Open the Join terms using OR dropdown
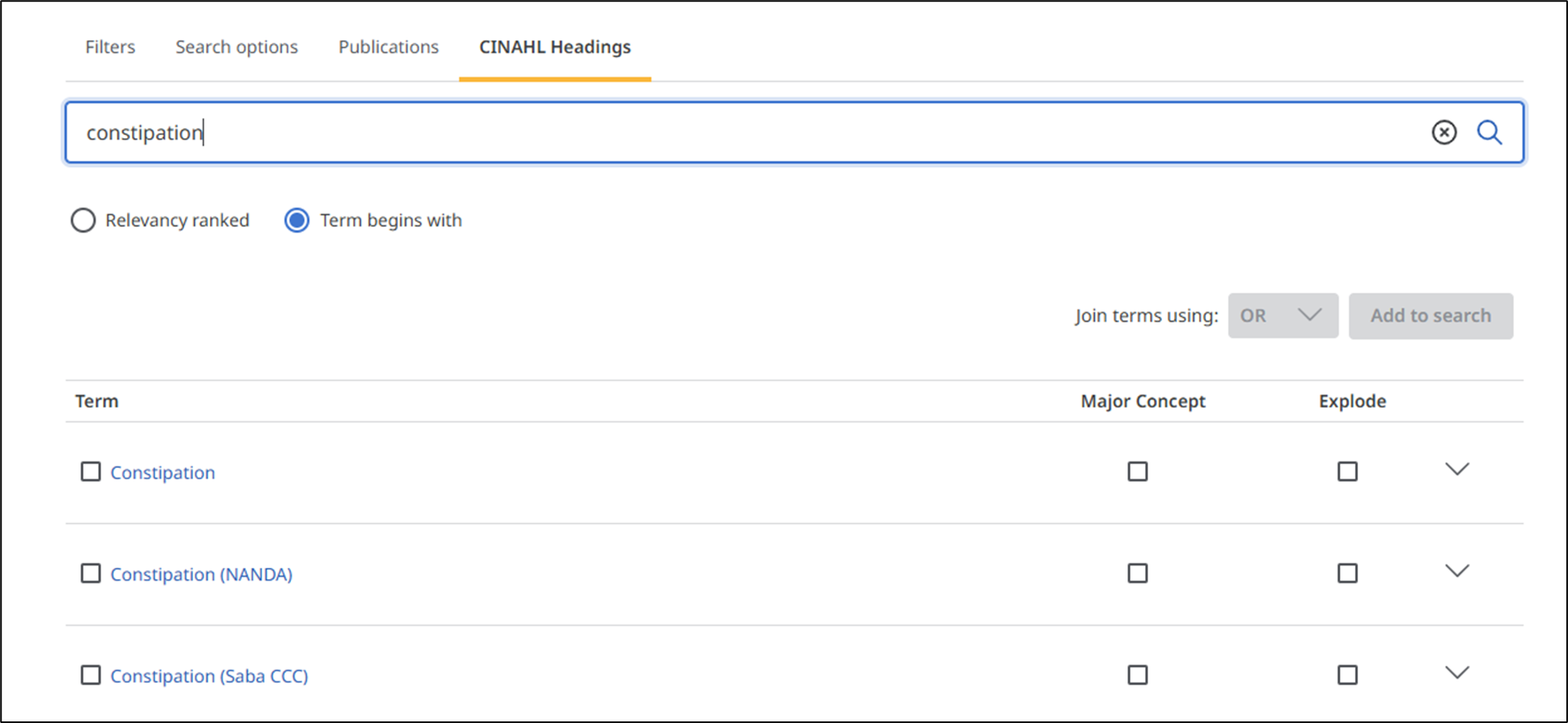 pyautogui.click(x=1283, y=315)
